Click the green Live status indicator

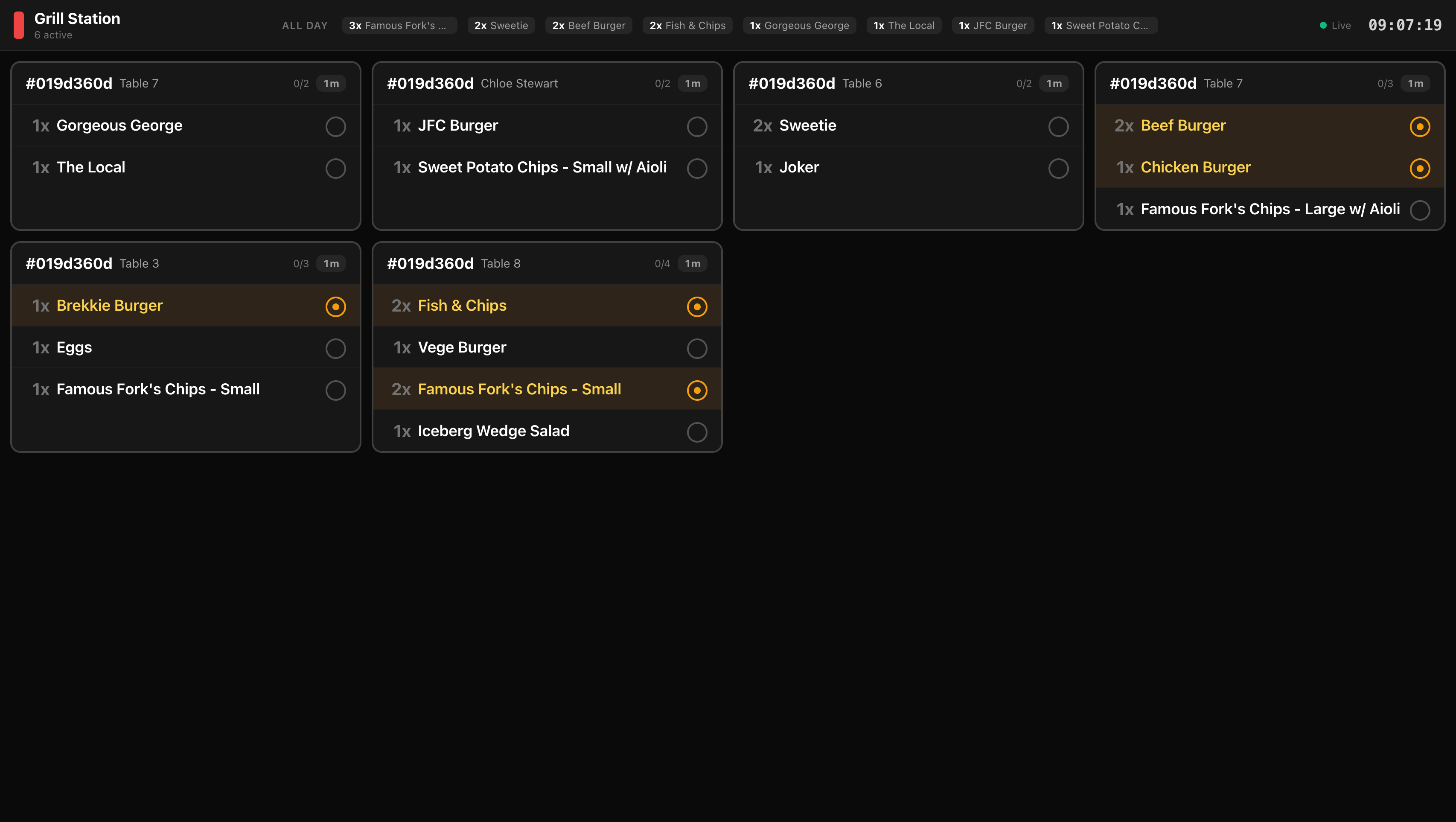(1323, 25)
